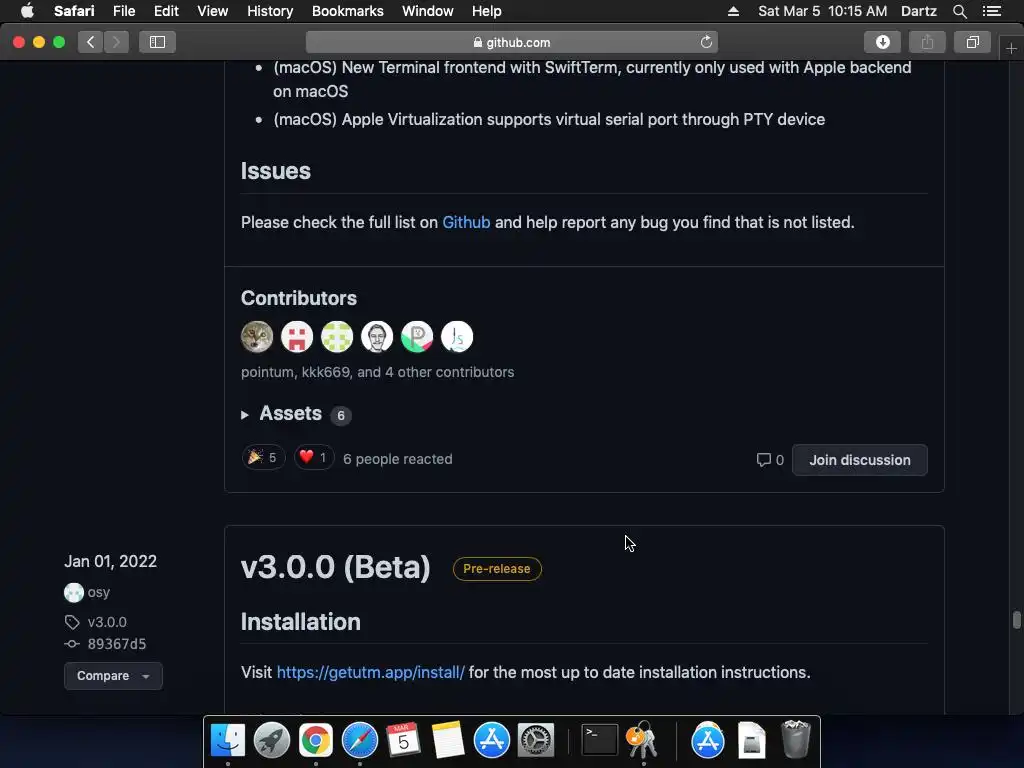The height and width of the screenshot is (768, 1024).
Task: Click the P logo contributor avatar
Action: click(417, 337)
